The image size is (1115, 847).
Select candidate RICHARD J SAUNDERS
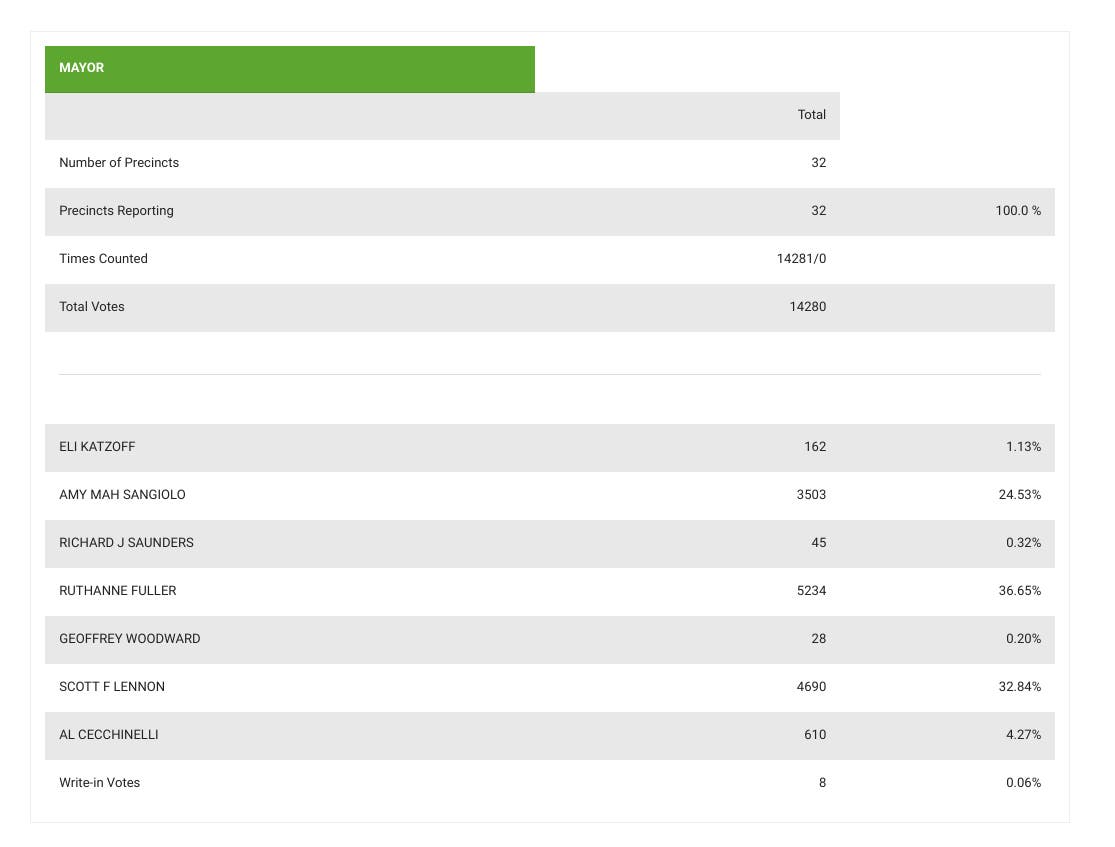126,543
